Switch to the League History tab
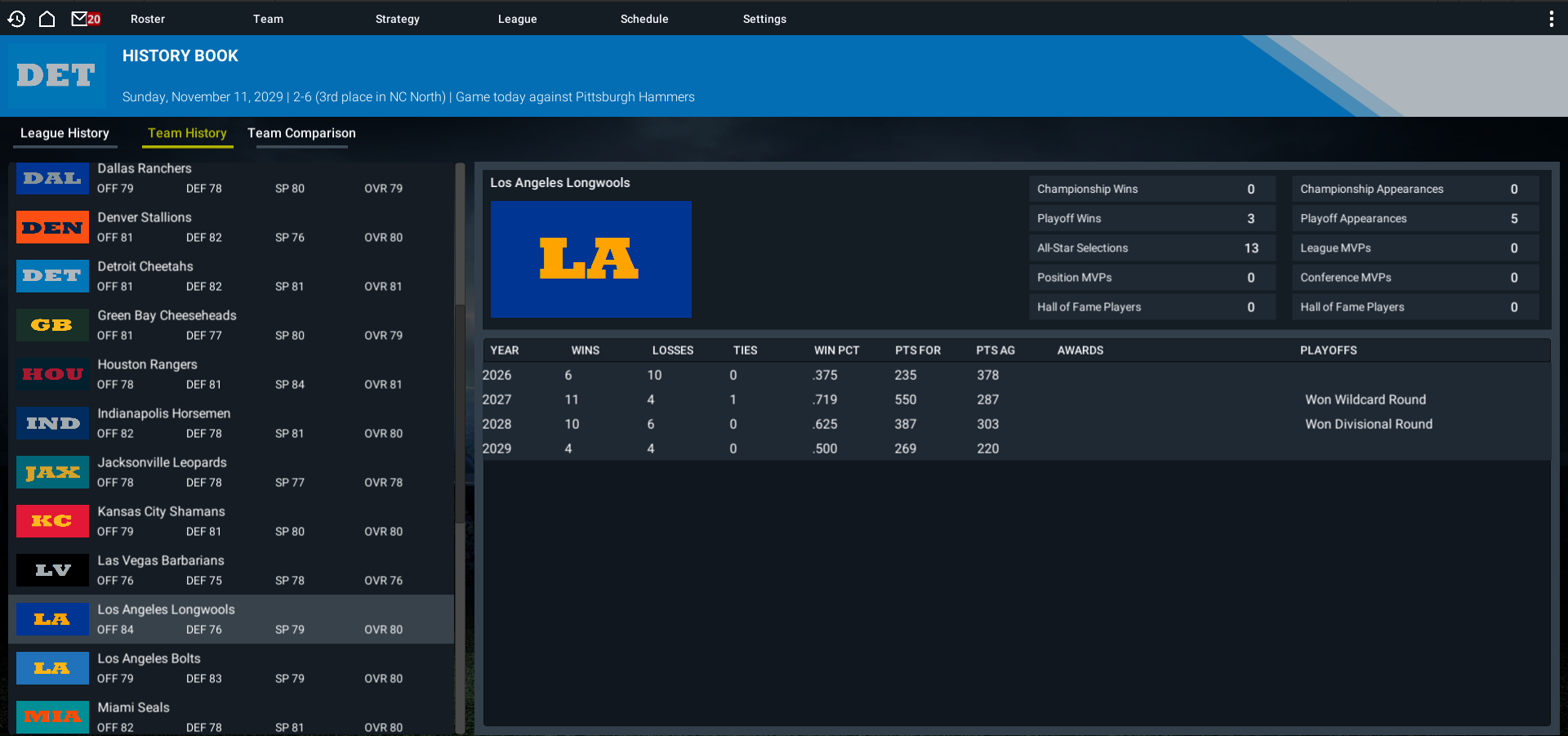 65,133
